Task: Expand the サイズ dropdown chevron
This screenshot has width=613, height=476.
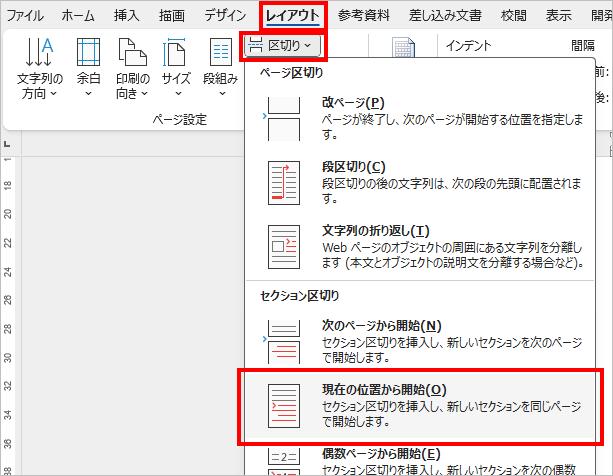Action: [178, 94]
